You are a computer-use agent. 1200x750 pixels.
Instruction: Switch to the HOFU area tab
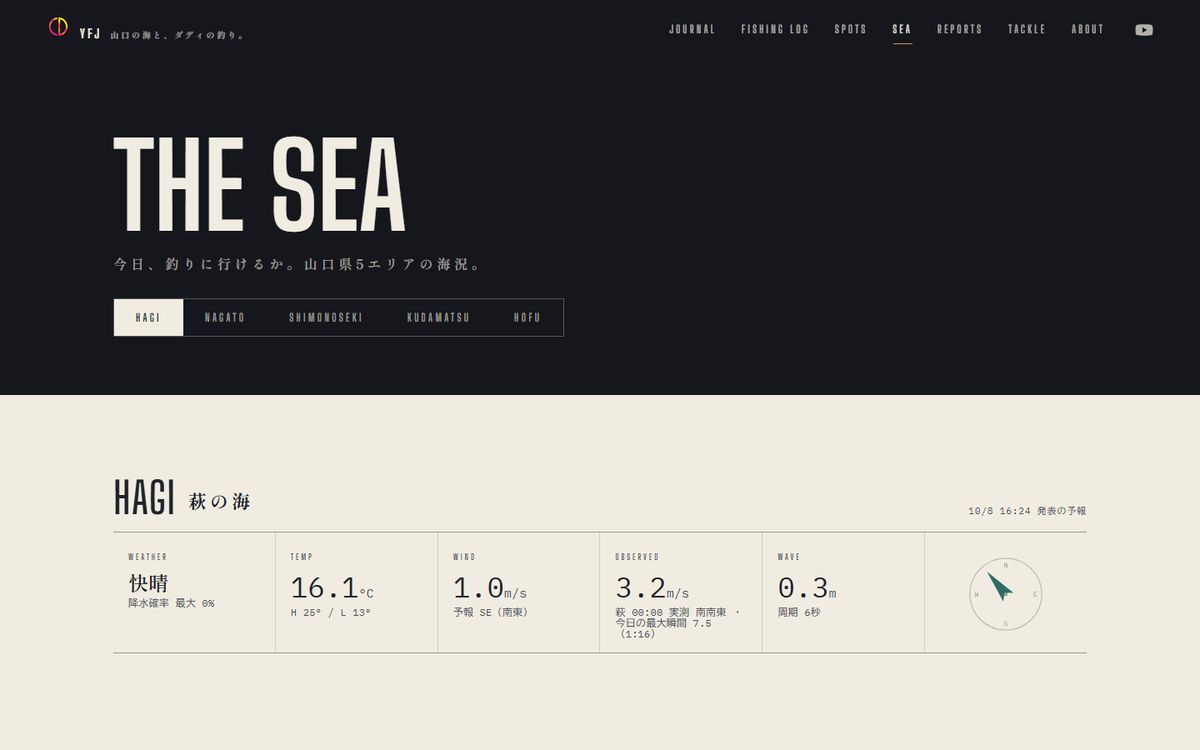tap(527, 317)
